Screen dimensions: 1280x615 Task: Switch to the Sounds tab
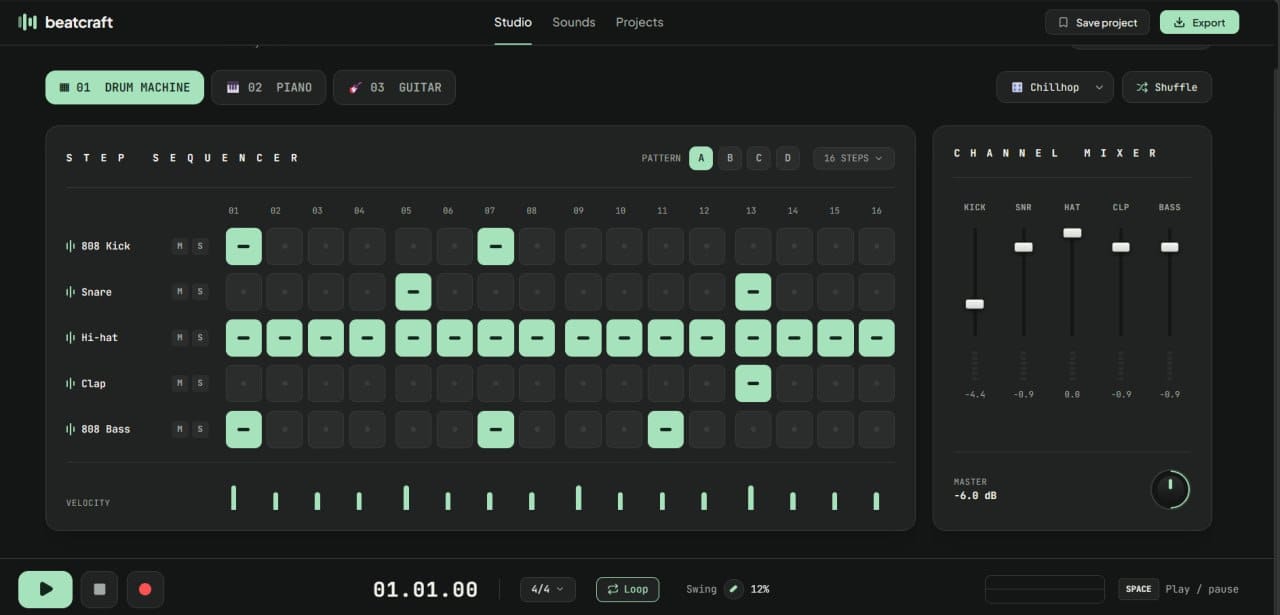(574, 22)
